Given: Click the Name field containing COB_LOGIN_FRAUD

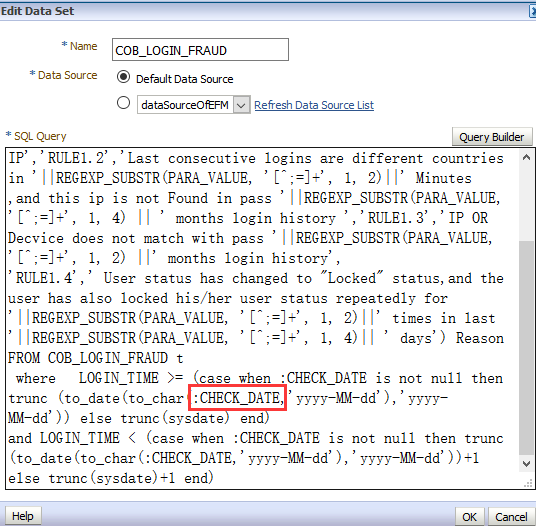Looking at the screenshot, I should [200, 50].
